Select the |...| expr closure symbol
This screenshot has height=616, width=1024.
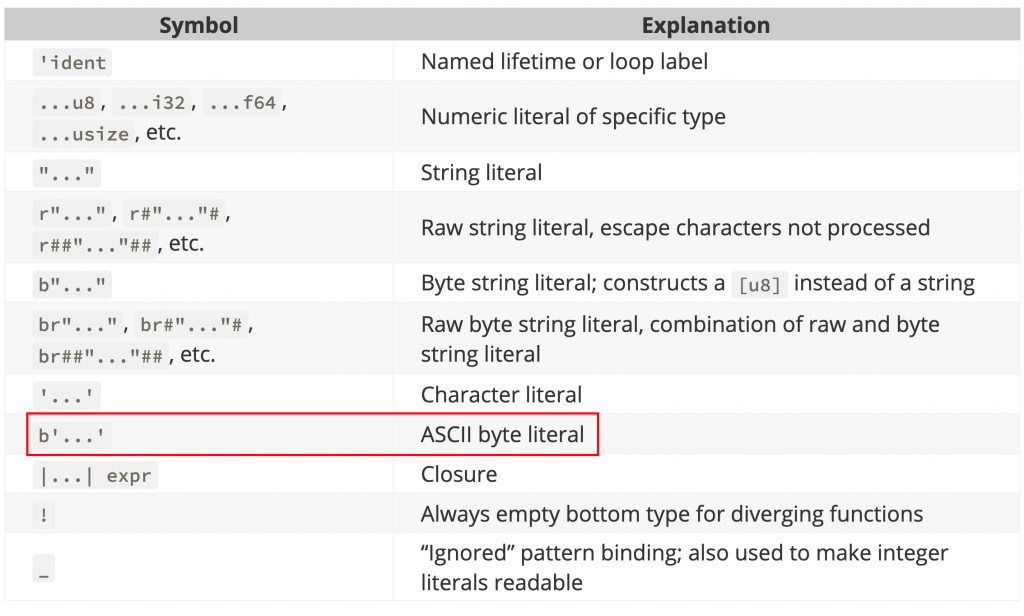(x=95, y=476)
